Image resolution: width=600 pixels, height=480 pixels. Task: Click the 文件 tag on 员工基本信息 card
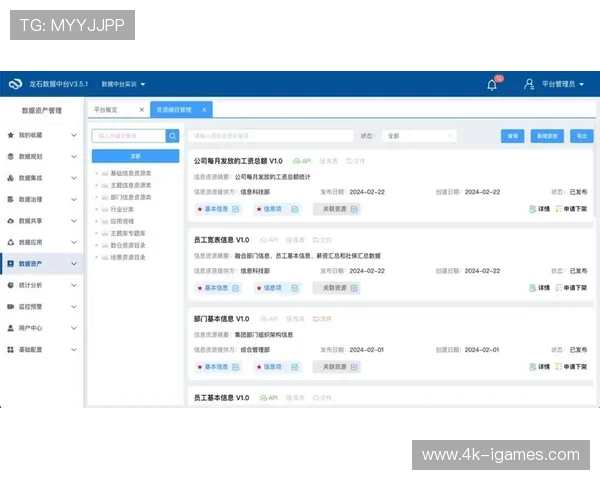tap(322, 398)
